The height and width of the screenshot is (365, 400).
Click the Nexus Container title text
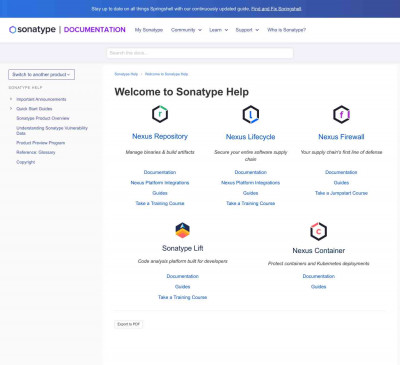tap(319, 251)
